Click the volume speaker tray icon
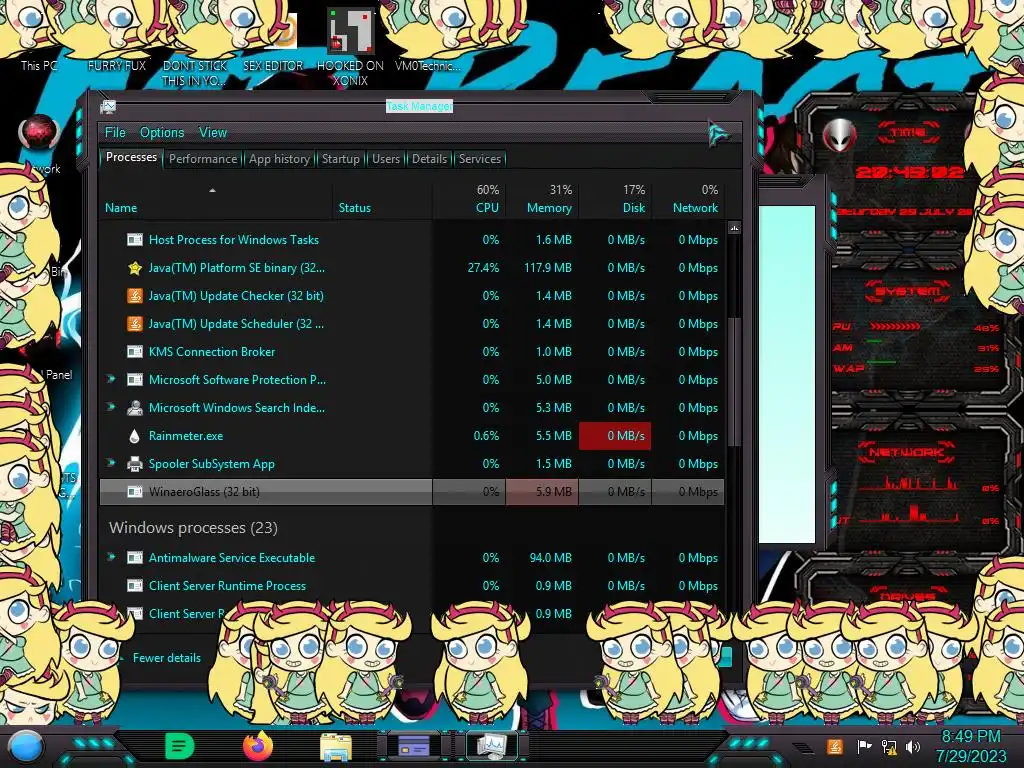This screenshot has height=768, width=1024. [x=913, y=746]
